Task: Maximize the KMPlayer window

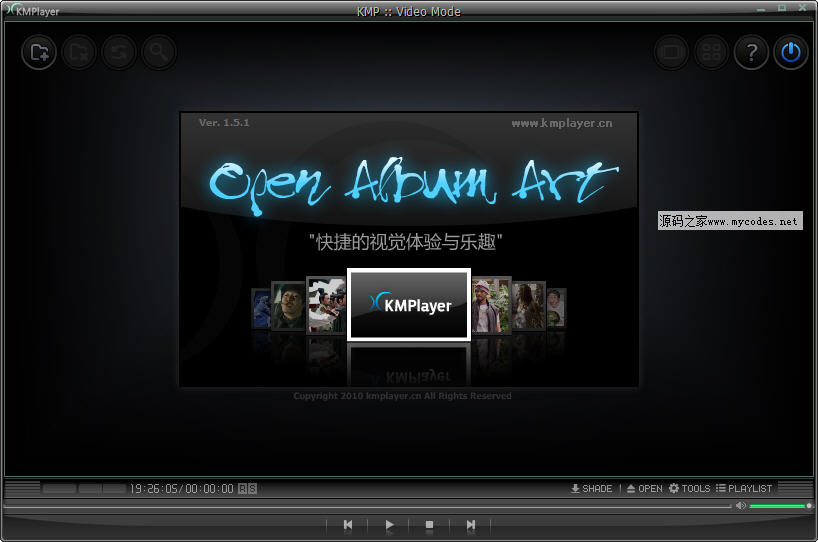Action: click(x=781, y=8)
